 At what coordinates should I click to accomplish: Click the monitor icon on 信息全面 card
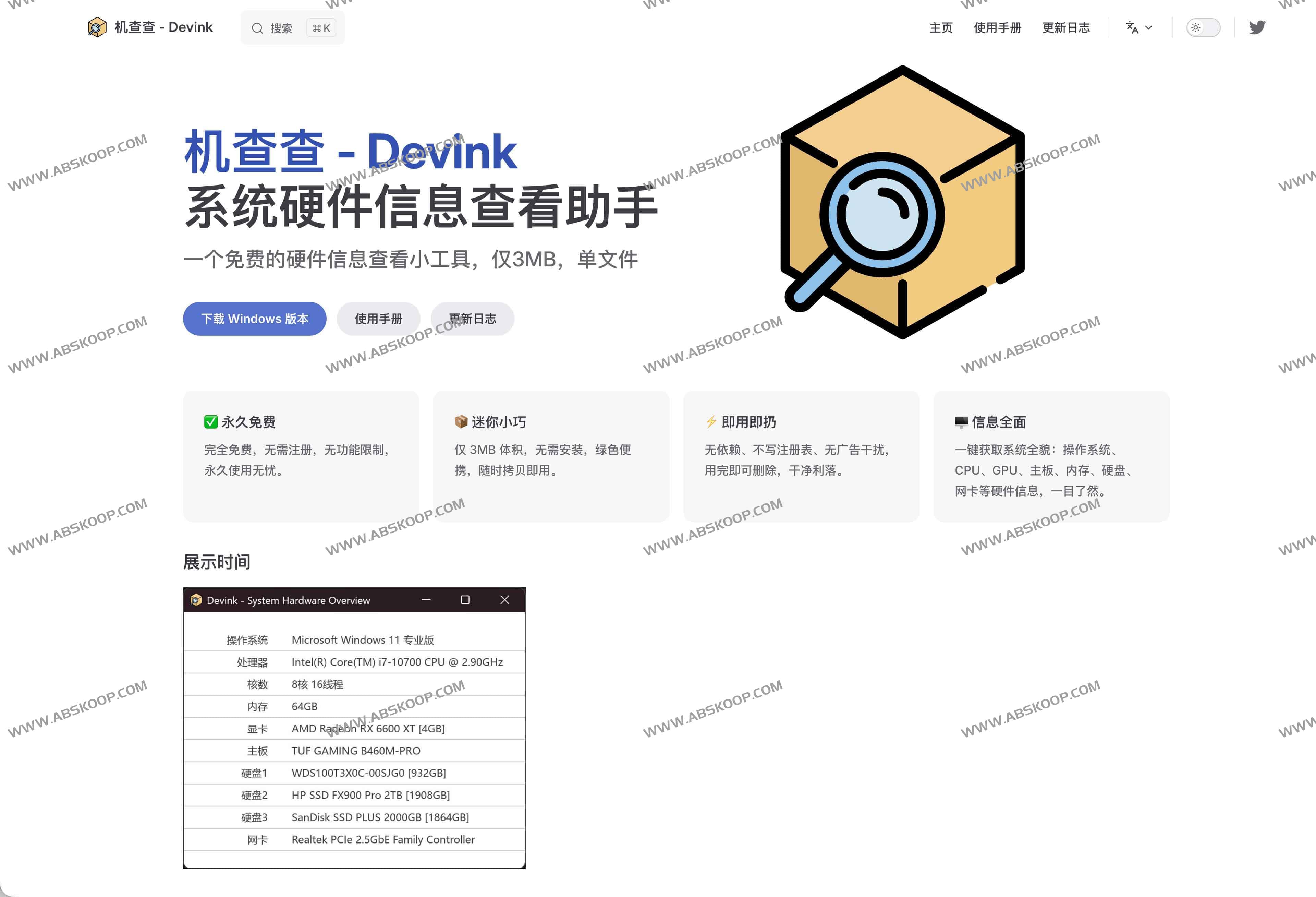[961, 422]
